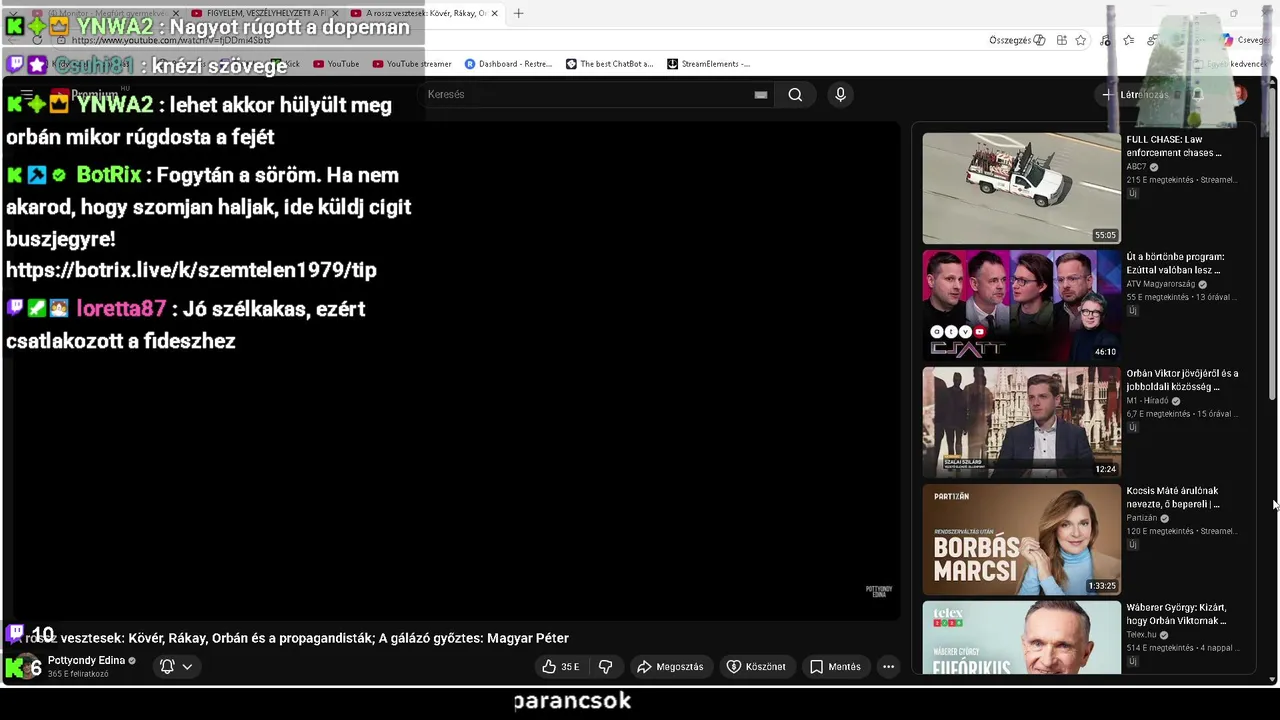Viewport: 1280px width, 720px height.
Task: Close the 'FIGYELEM, VESZÉLYHELYZET' browser tab
Action: (336, 13)
